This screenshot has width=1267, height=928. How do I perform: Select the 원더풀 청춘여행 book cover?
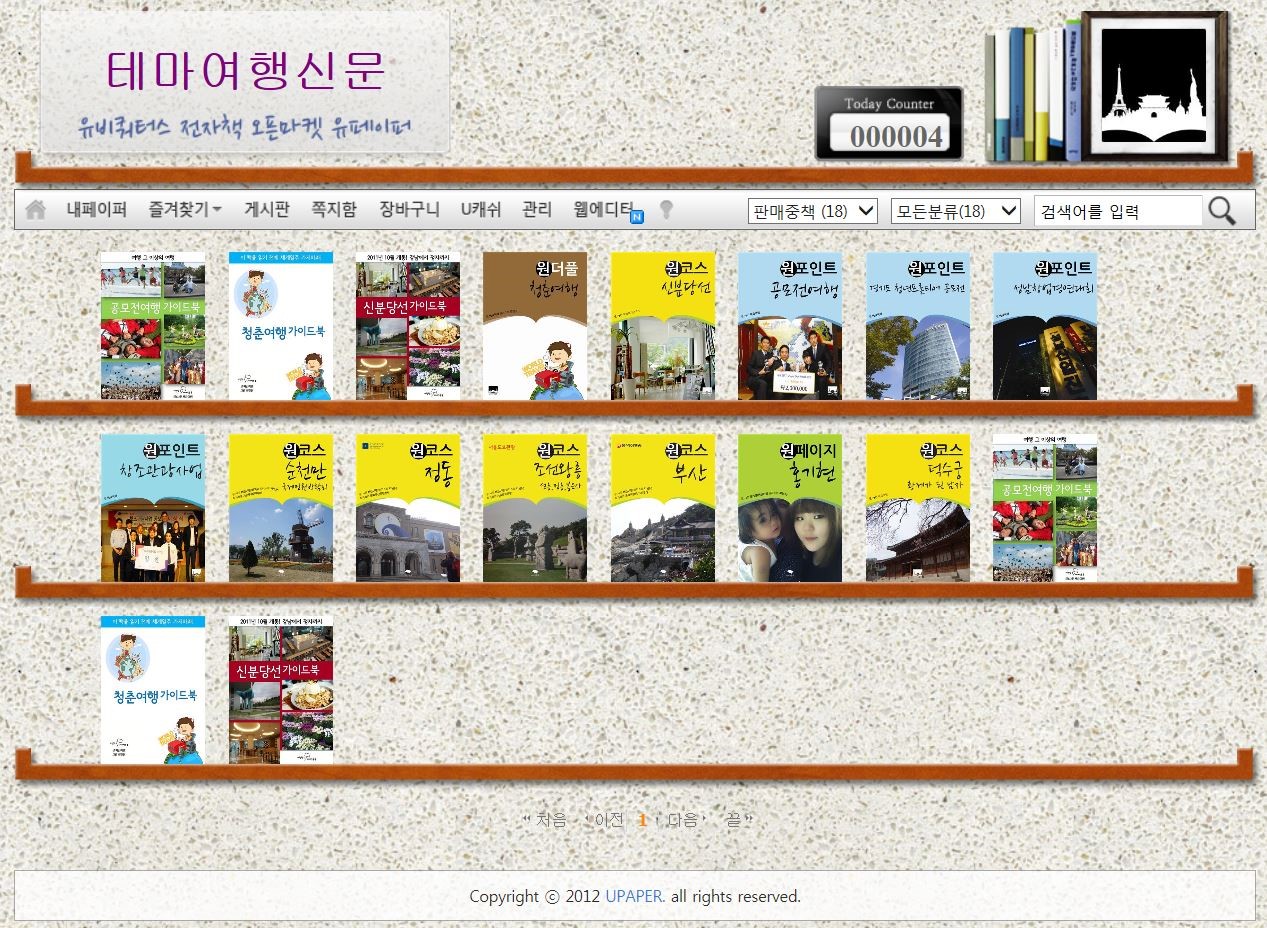click(535, 326)
